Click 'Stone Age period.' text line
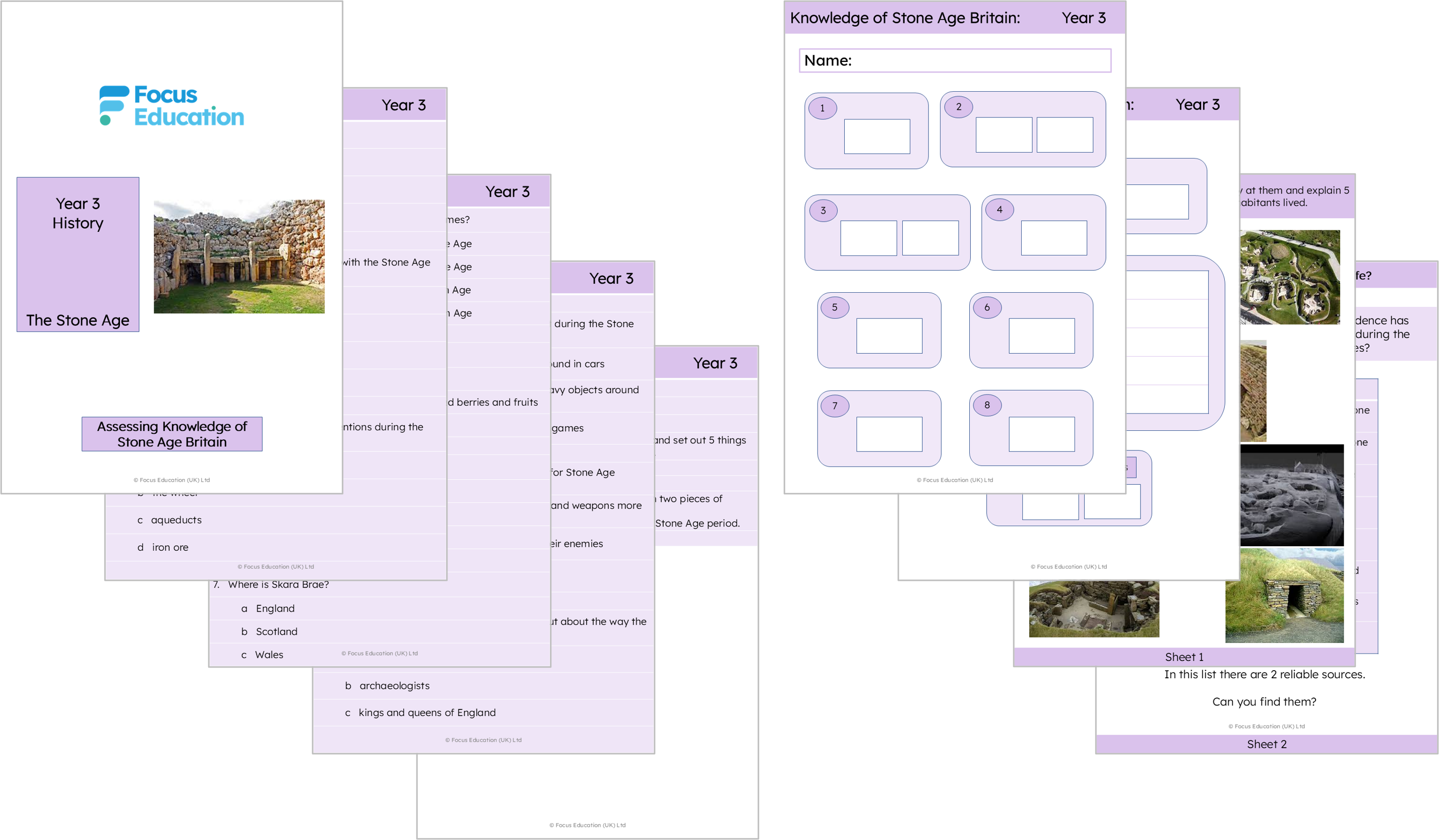 pos(698,524)
